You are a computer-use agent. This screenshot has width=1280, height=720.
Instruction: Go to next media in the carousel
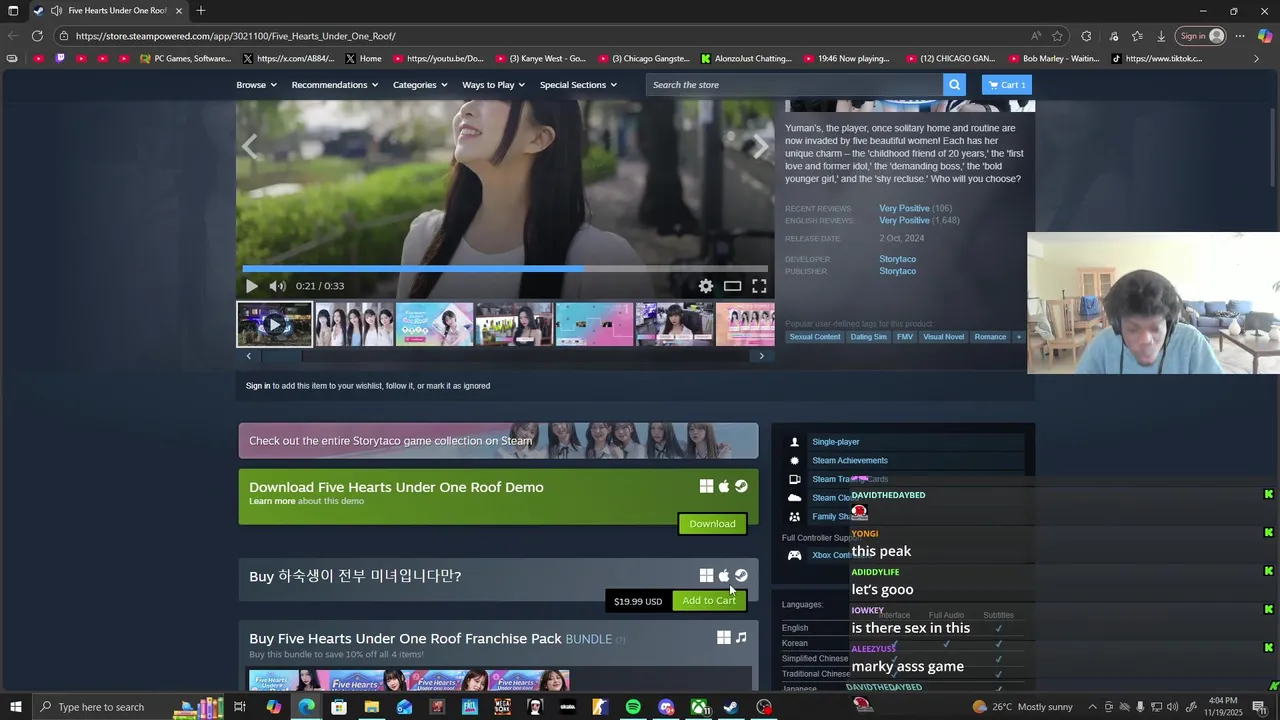tap(761, 148)
